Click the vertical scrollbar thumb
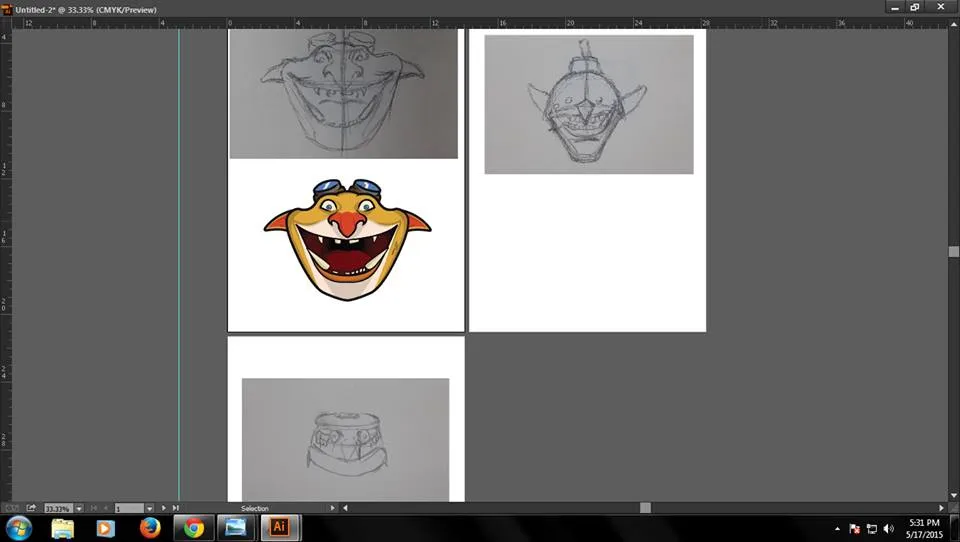The height and width of the screenshot is (542, 960). coord(954,252)
